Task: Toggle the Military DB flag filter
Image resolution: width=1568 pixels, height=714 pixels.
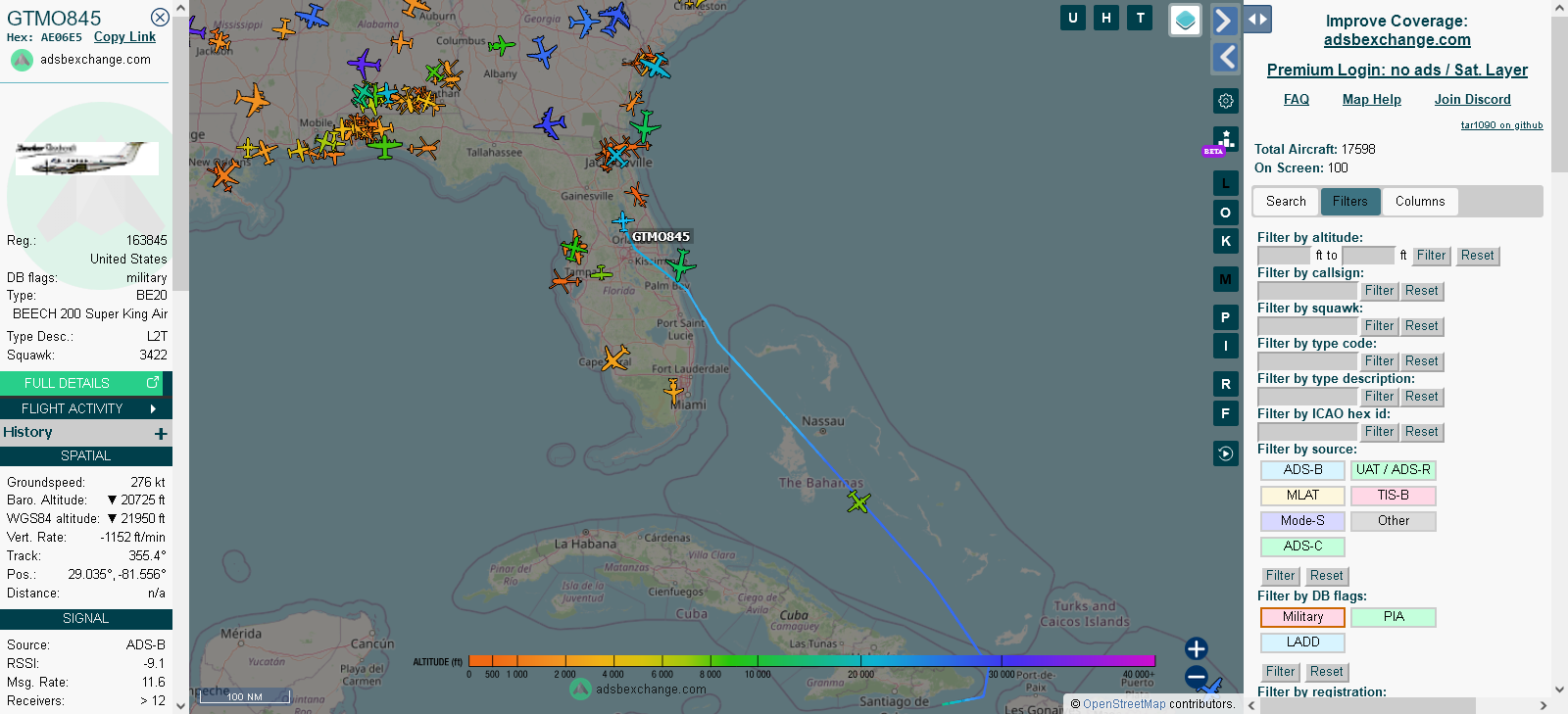Action: point(1302,617)
